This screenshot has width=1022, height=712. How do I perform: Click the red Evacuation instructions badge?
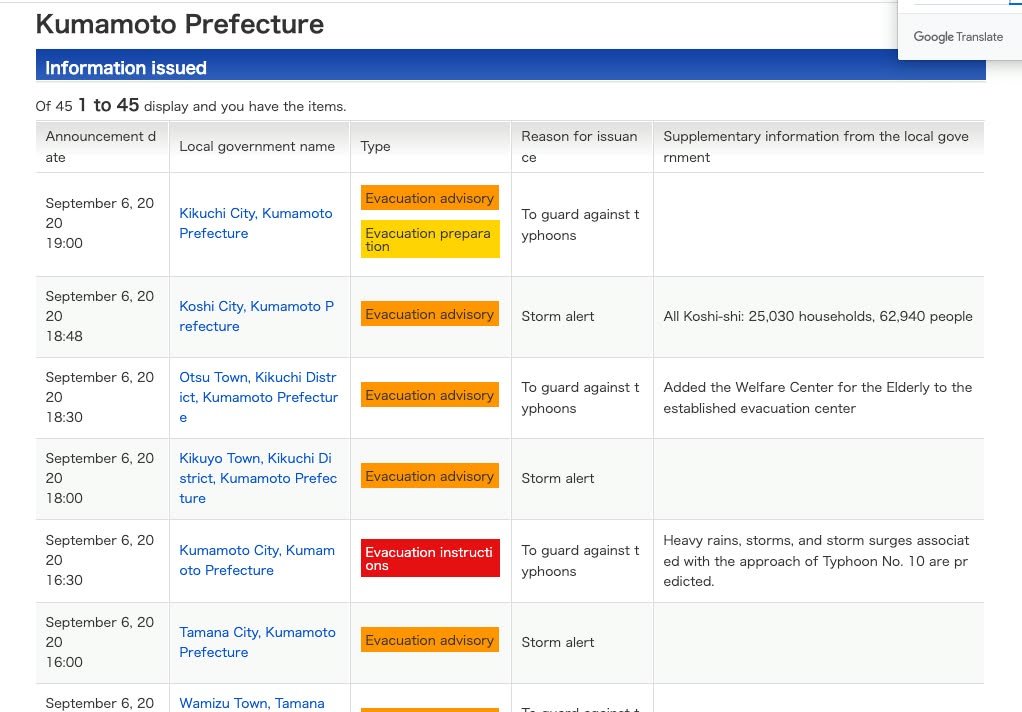[x=429, y=559]
